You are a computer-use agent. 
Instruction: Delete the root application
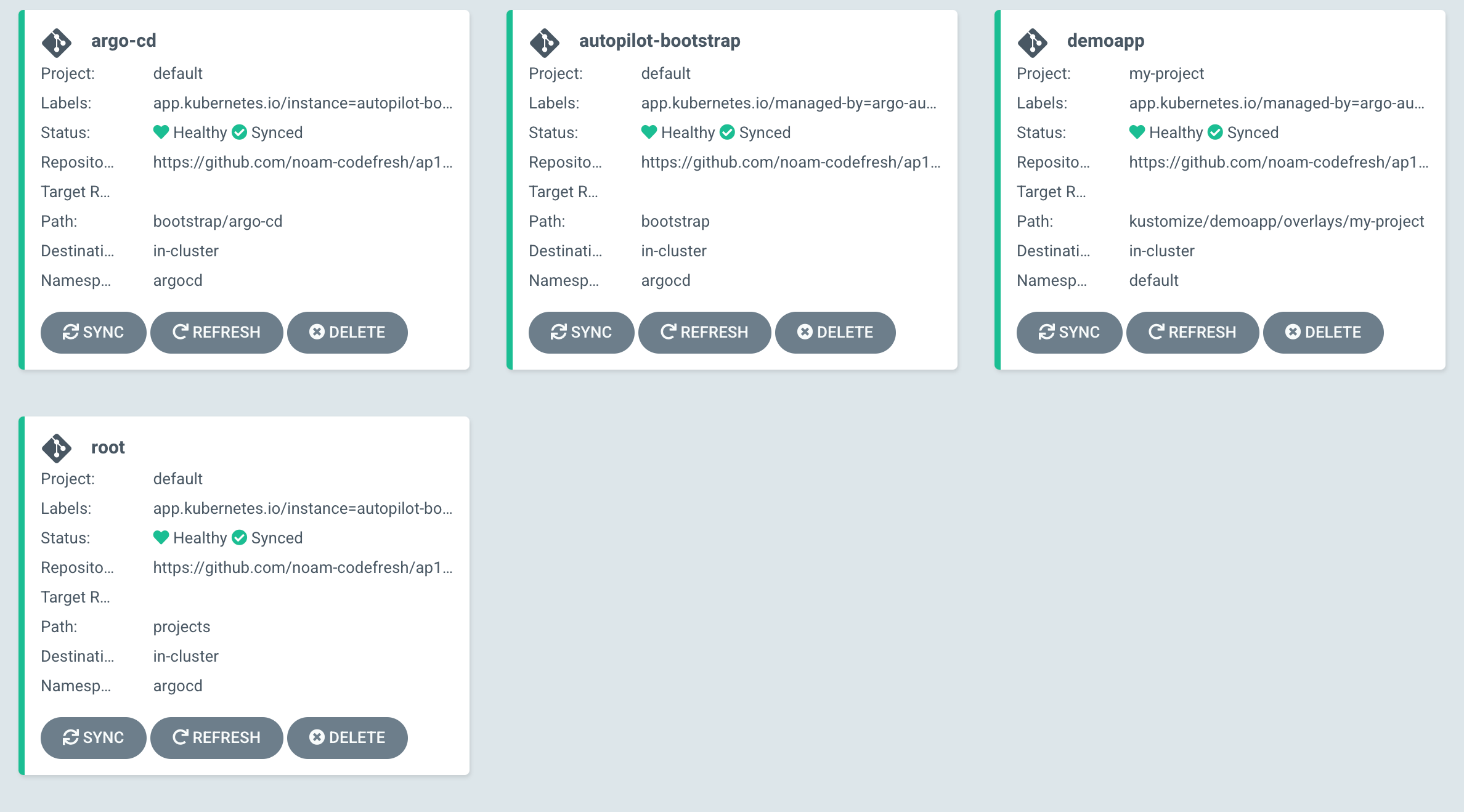(348, 737)
